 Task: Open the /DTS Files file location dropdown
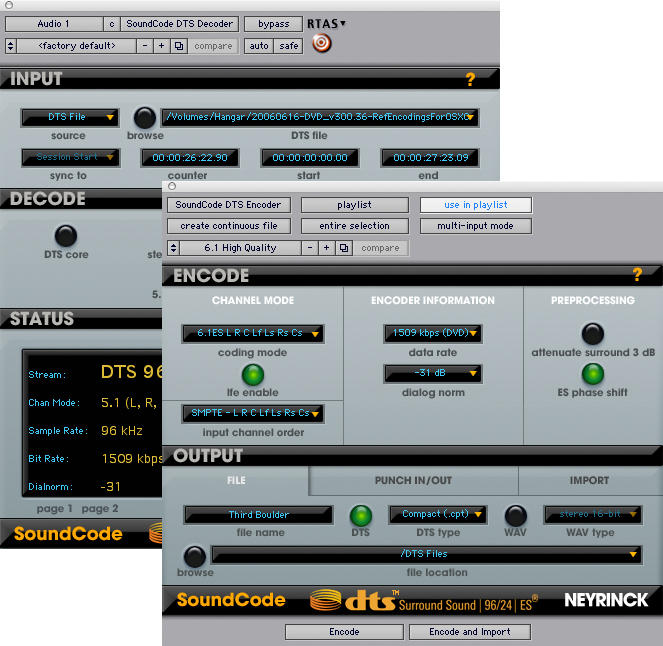[426, 554]
